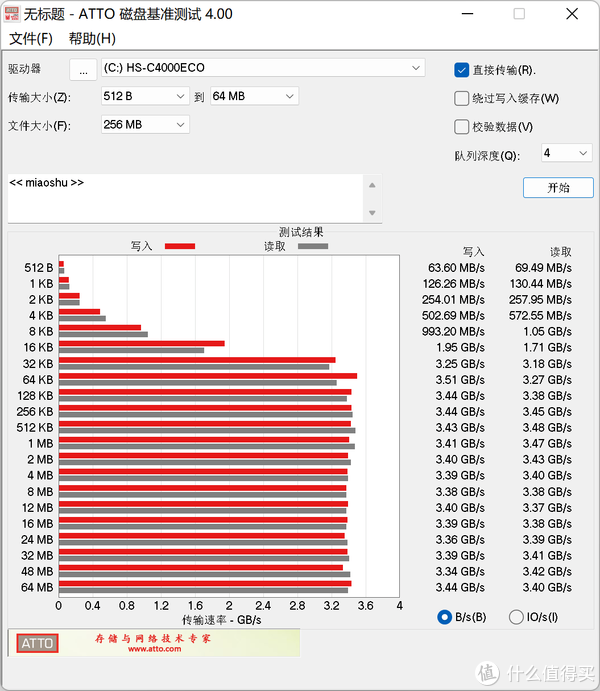Click the 测试结果 chart title

point(301,232)
